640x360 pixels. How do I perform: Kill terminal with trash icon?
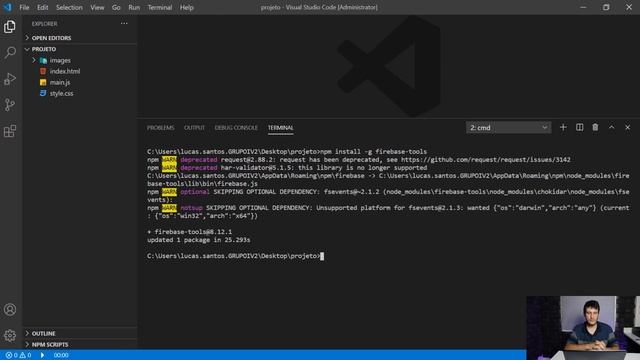(x=595, y=127)
